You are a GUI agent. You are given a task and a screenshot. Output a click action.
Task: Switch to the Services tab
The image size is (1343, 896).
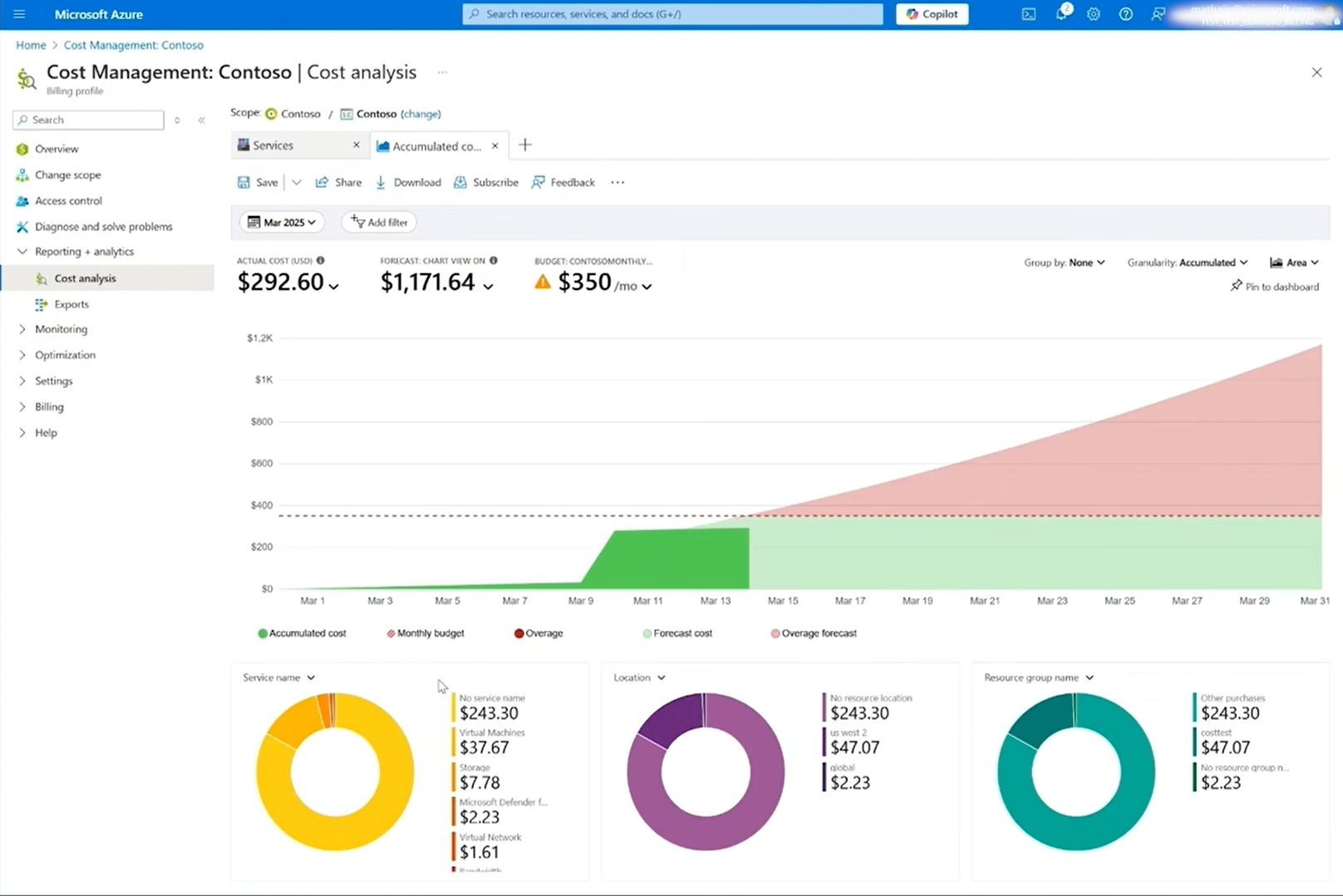click(273, 145)
